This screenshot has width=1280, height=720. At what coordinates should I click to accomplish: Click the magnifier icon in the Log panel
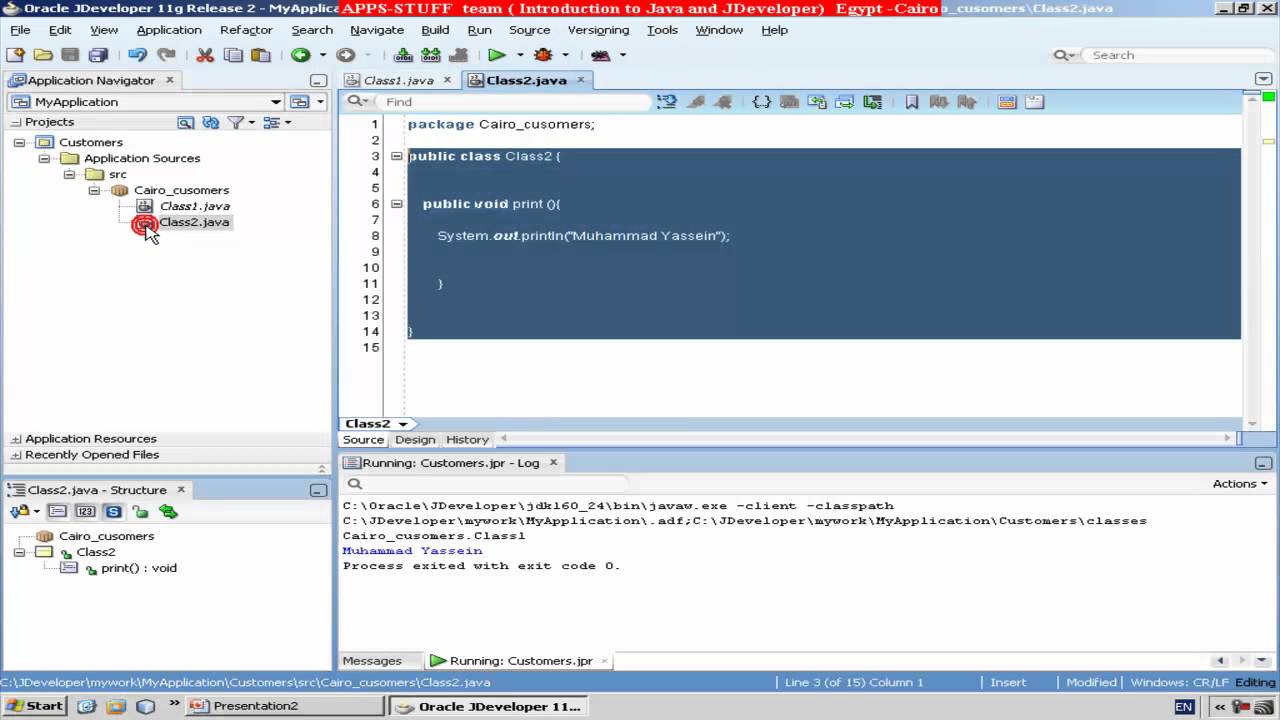click(x=354, y=483)
